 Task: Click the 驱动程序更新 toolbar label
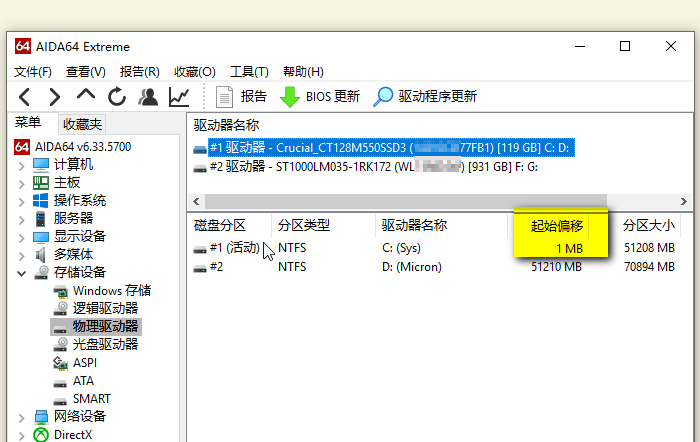438,96
